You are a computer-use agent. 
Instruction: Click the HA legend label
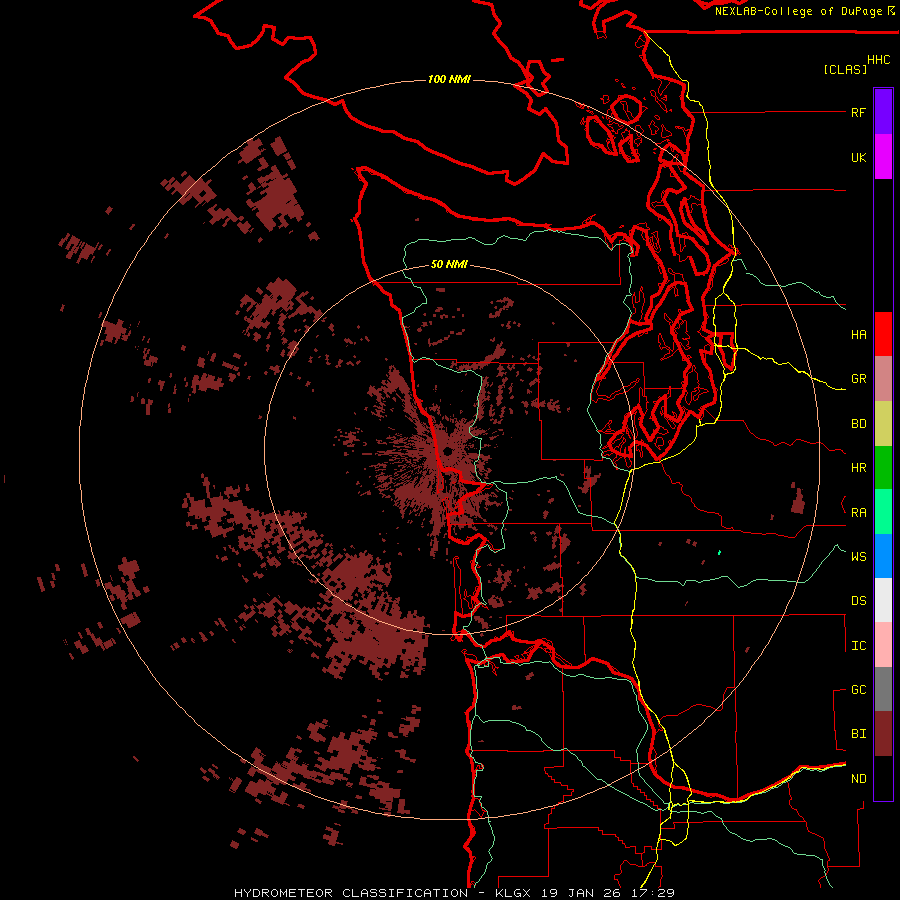coord(858,335)
